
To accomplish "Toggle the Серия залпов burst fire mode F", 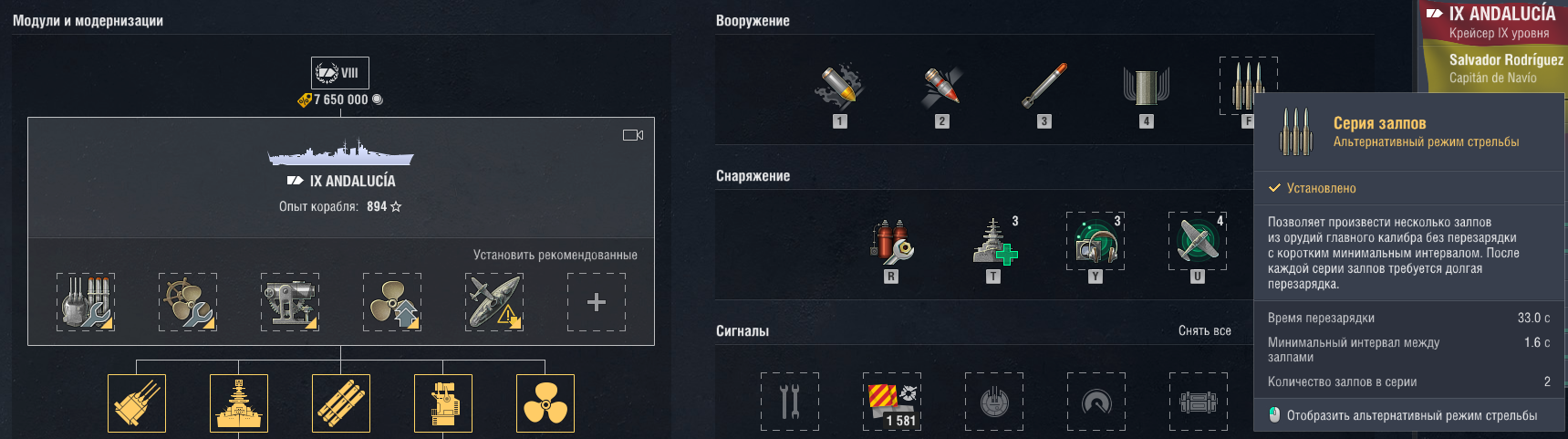I will coord(1249,86).
